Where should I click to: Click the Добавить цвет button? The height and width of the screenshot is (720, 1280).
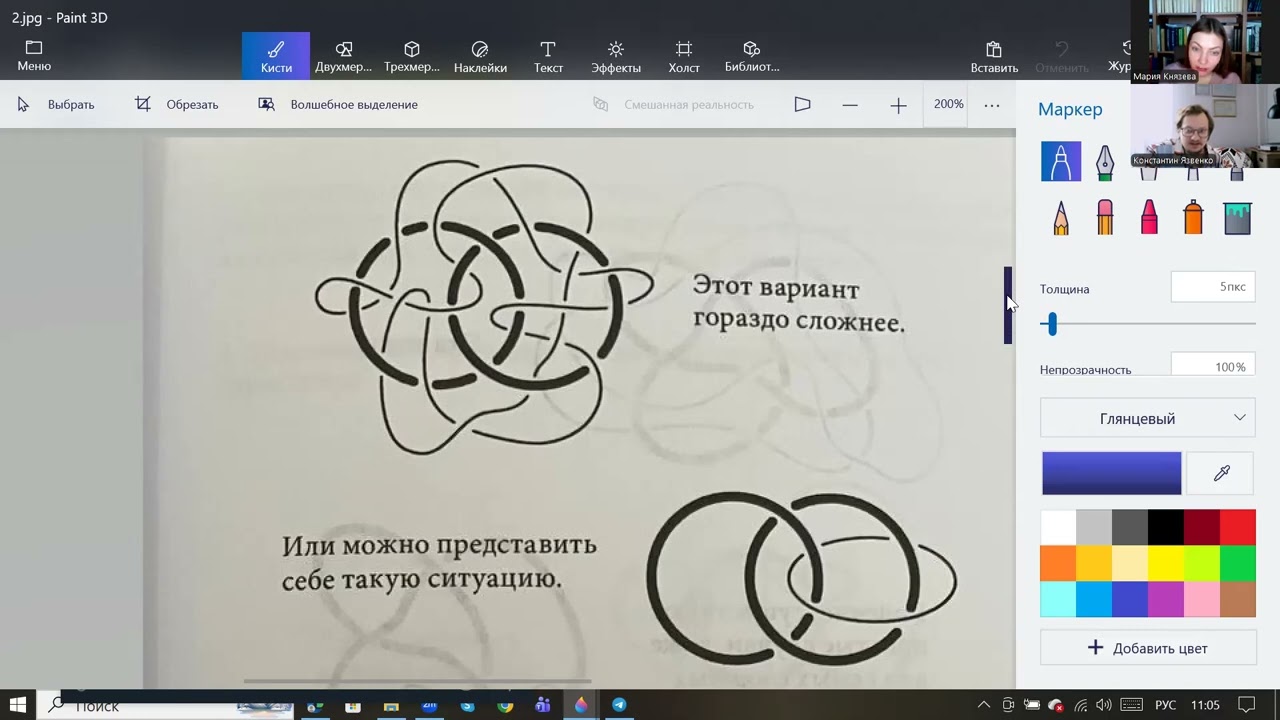[1148, 648]
